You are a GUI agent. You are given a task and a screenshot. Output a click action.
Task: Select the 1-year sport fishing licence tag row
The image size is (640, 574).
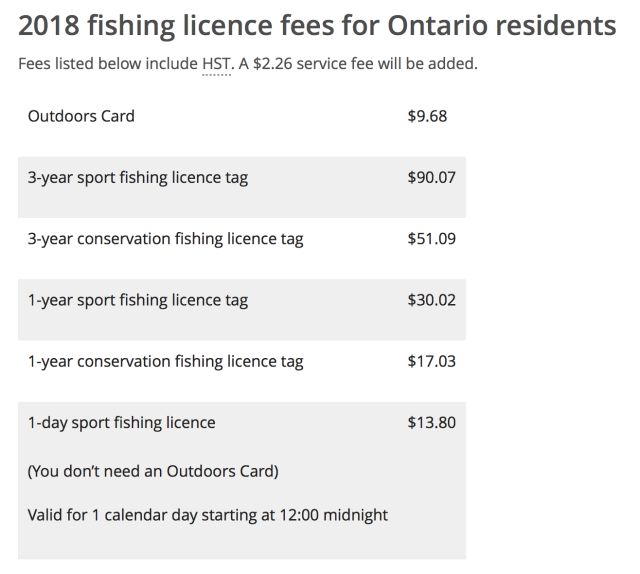242,310
